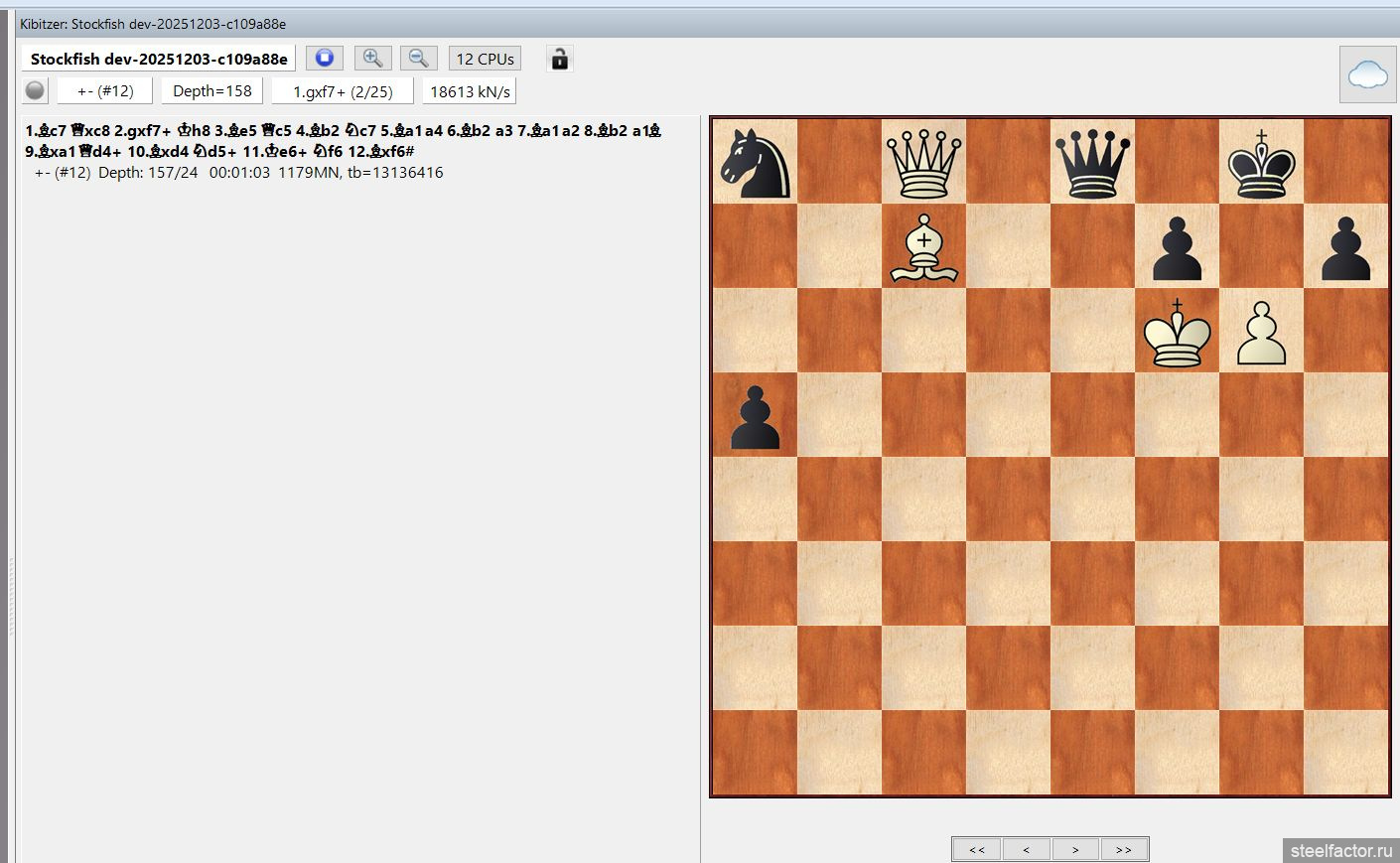Click the principal variation move line

click(x=343, y=140)
